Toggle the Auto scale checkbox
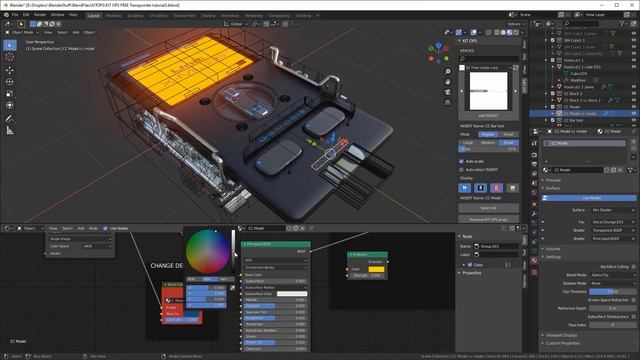 pyautogui.click(x=462, y=161)
